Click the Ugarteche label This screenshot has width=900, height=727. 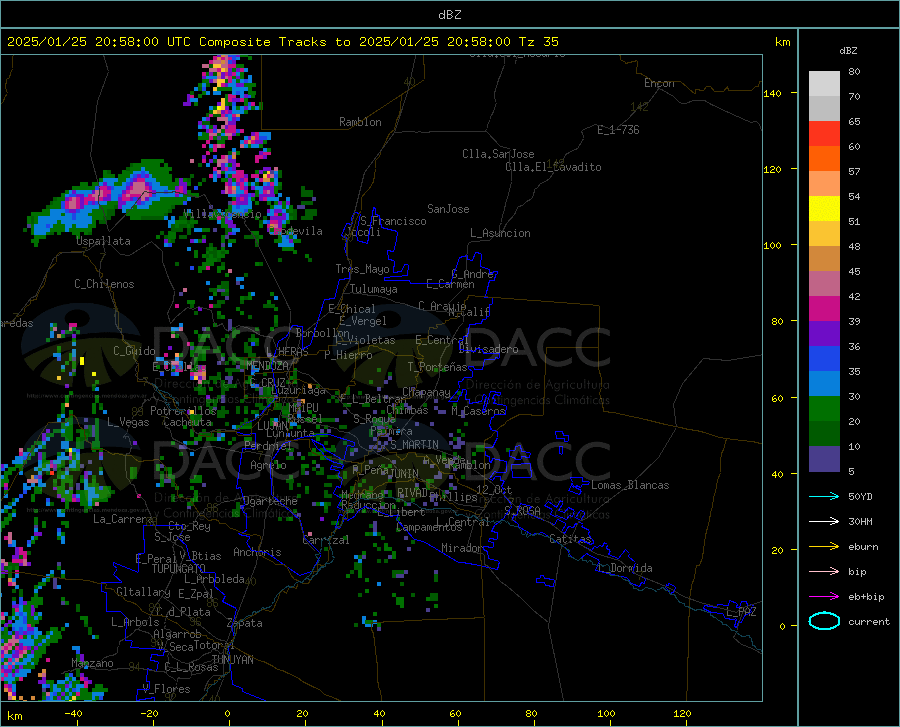coord(270,501)
